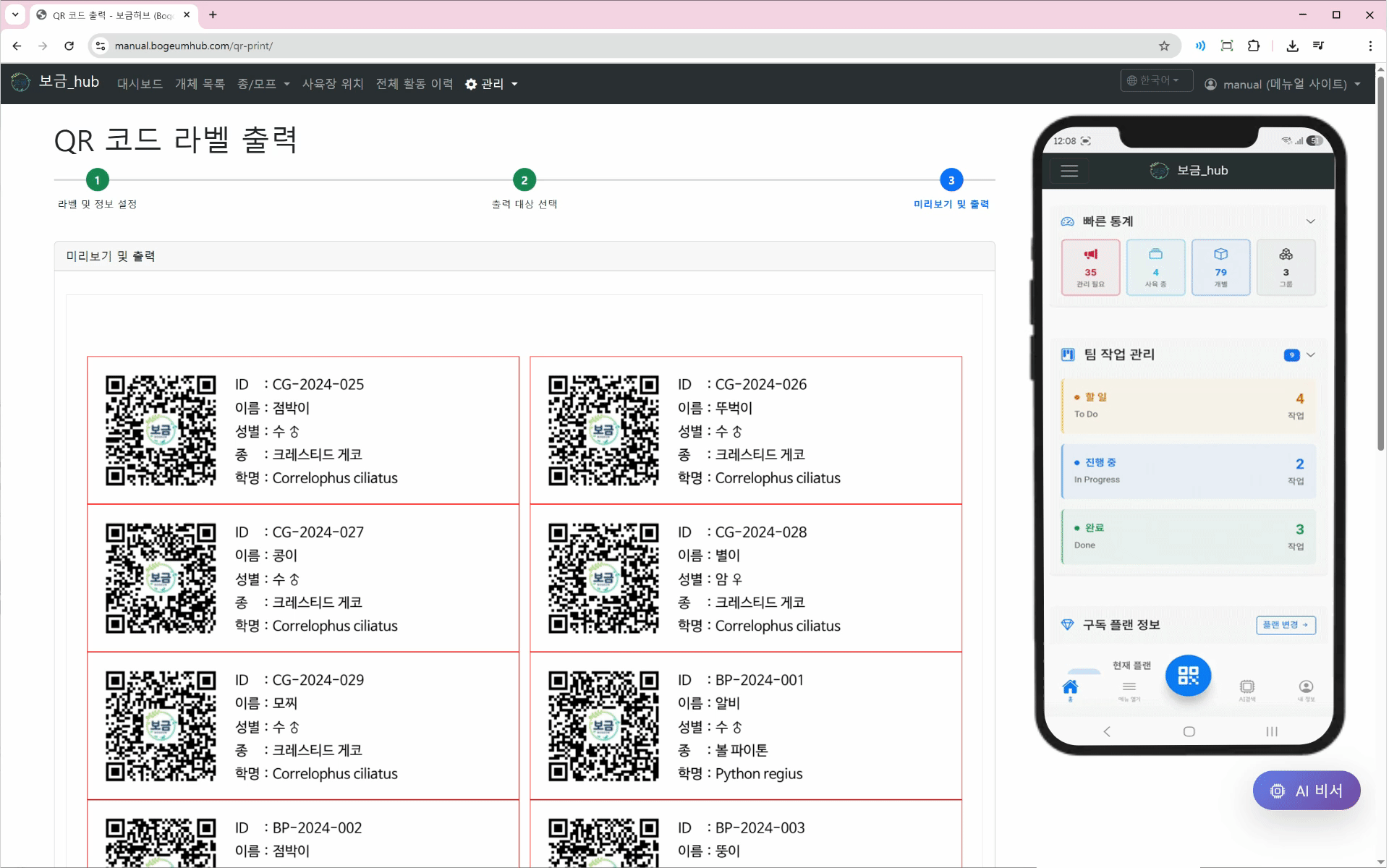The width and height of the screenshot is (1389, 868).
Task: Open 전체 활동 이력 from the top menu
Action: 415,84
